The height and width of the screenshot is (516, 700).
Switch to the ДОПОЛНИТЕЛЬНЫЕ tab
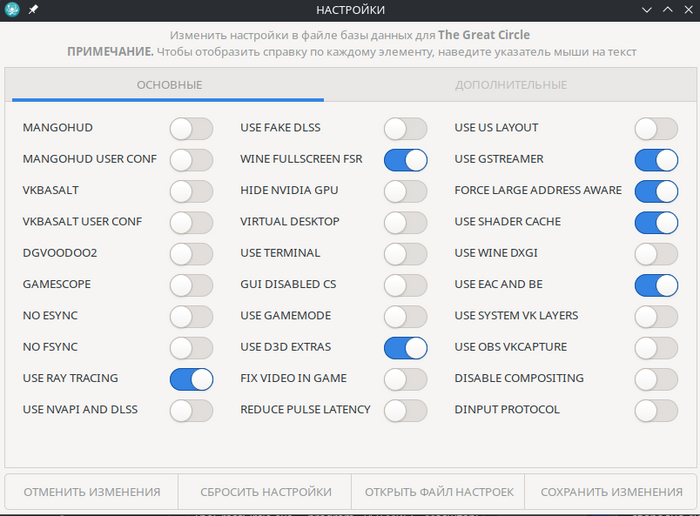pyautogui.click(x=511, y=85)
